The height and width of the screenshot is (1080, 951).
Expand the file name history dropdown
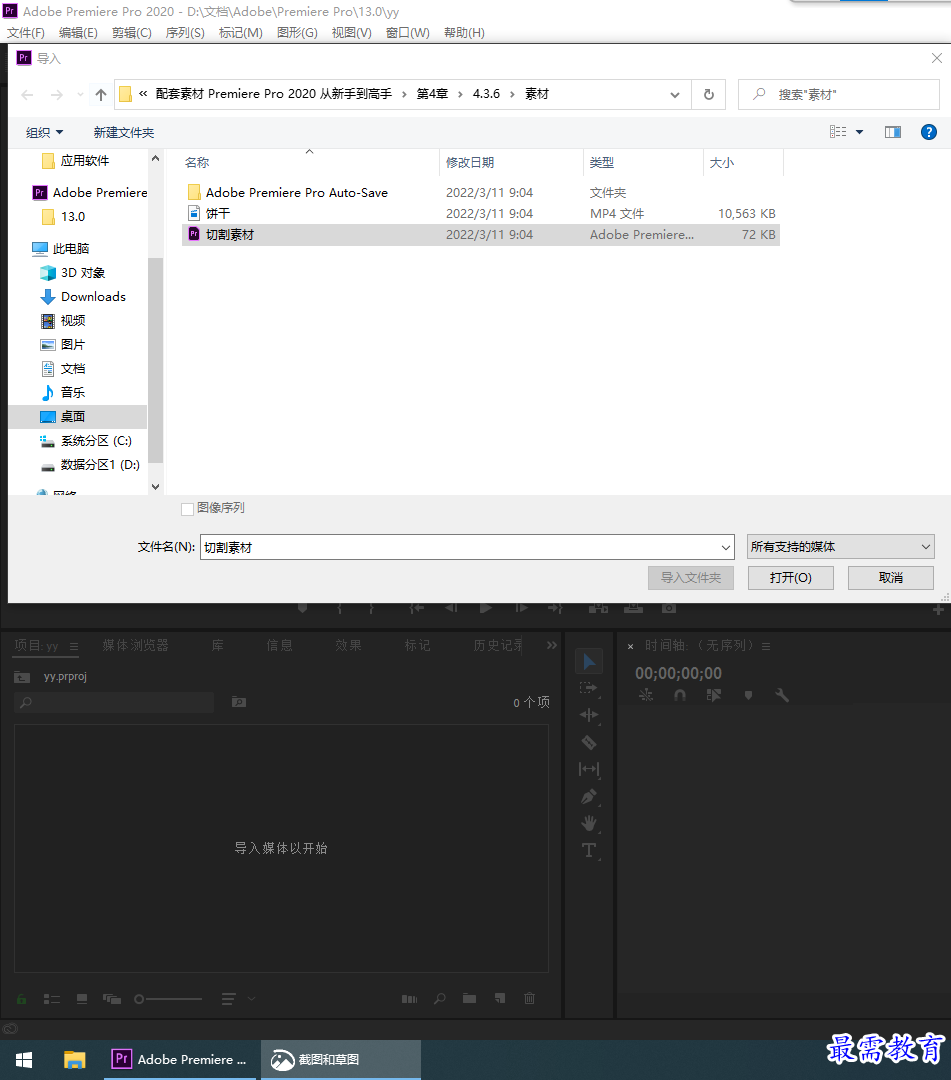tap(726, 548)
